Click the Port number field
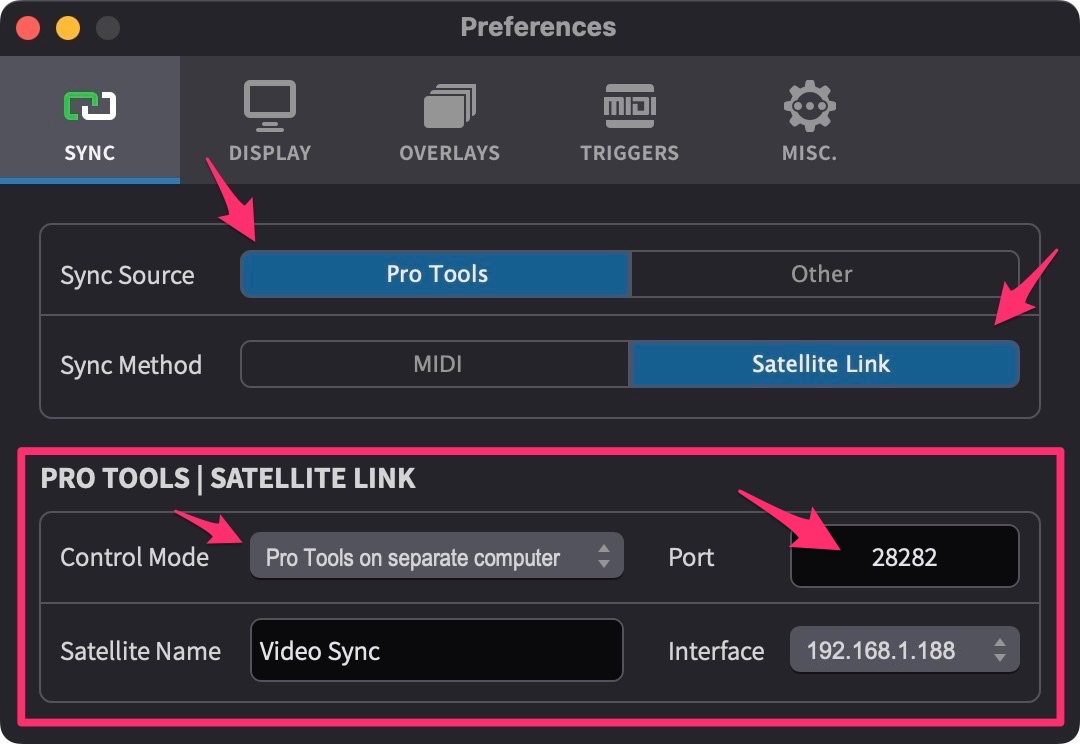1080x744 pixels. (x=904, y=556)
